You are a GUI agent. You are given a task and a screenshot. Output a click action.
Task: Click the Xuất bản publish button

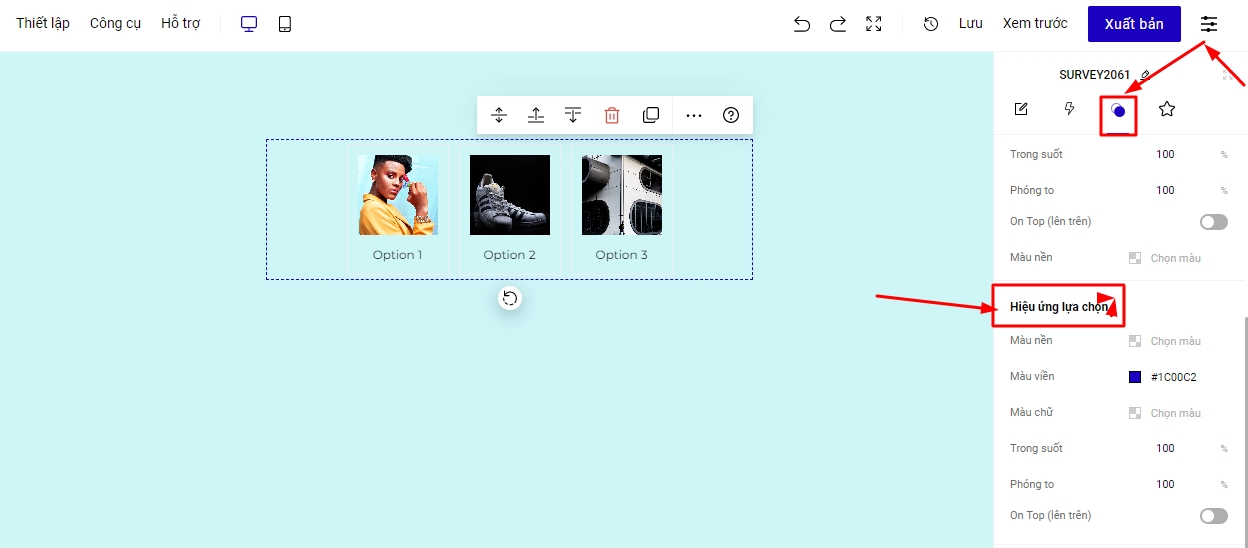click(1133, 24)
